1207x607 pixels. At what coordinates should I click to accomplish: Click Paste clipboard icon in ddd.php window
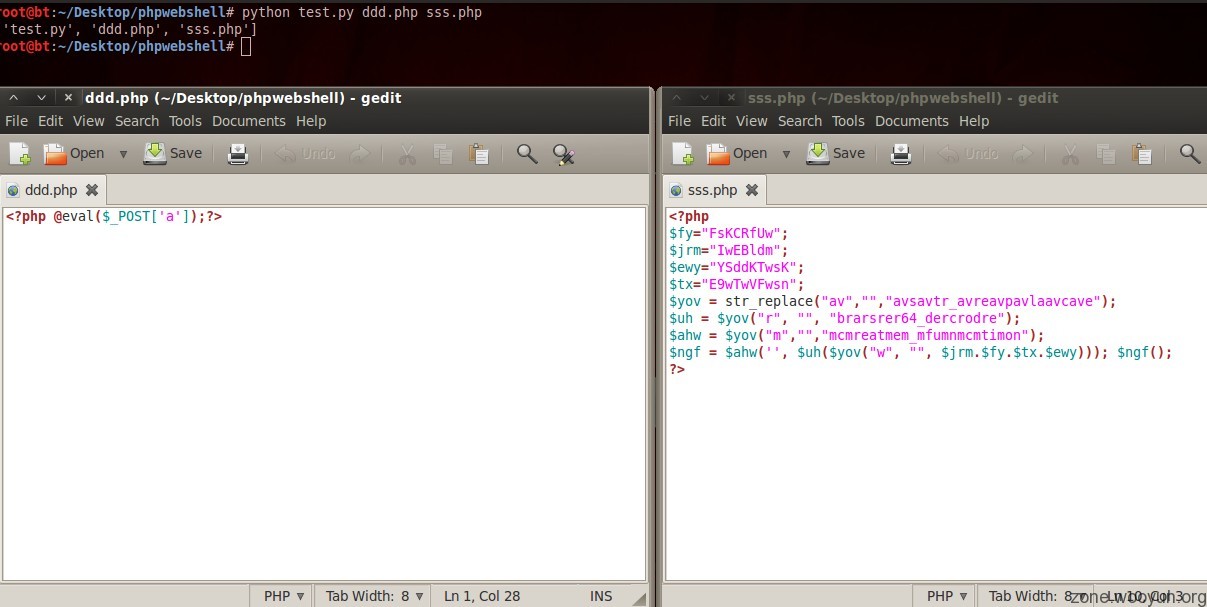point(479,153)
